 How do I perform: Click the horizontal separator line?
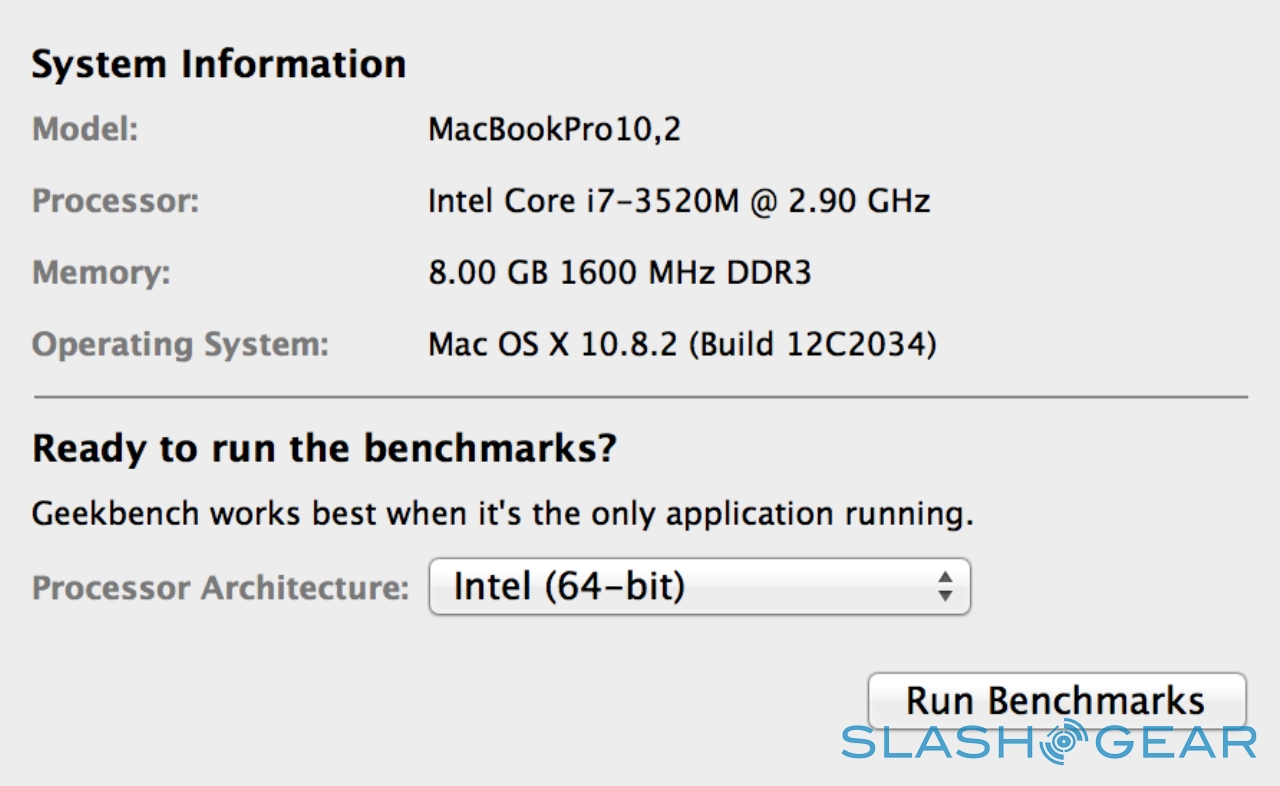pos(640,397)
